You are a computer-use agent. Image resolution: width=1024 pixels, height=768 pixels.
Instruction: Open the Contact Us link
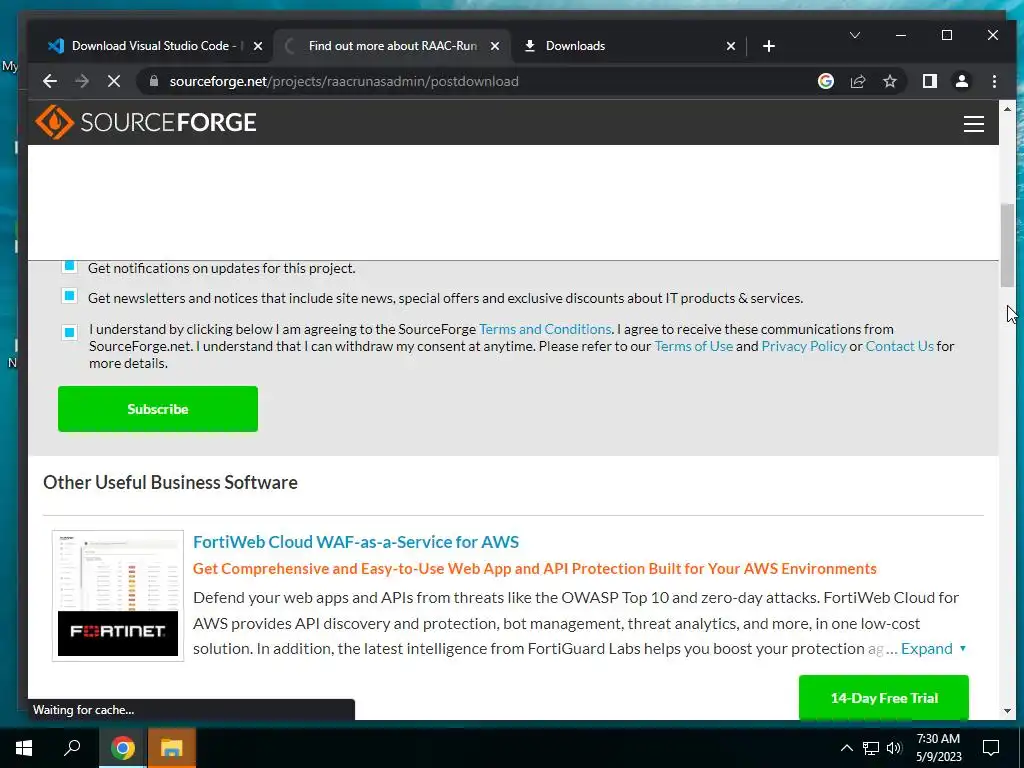(899, 346)
